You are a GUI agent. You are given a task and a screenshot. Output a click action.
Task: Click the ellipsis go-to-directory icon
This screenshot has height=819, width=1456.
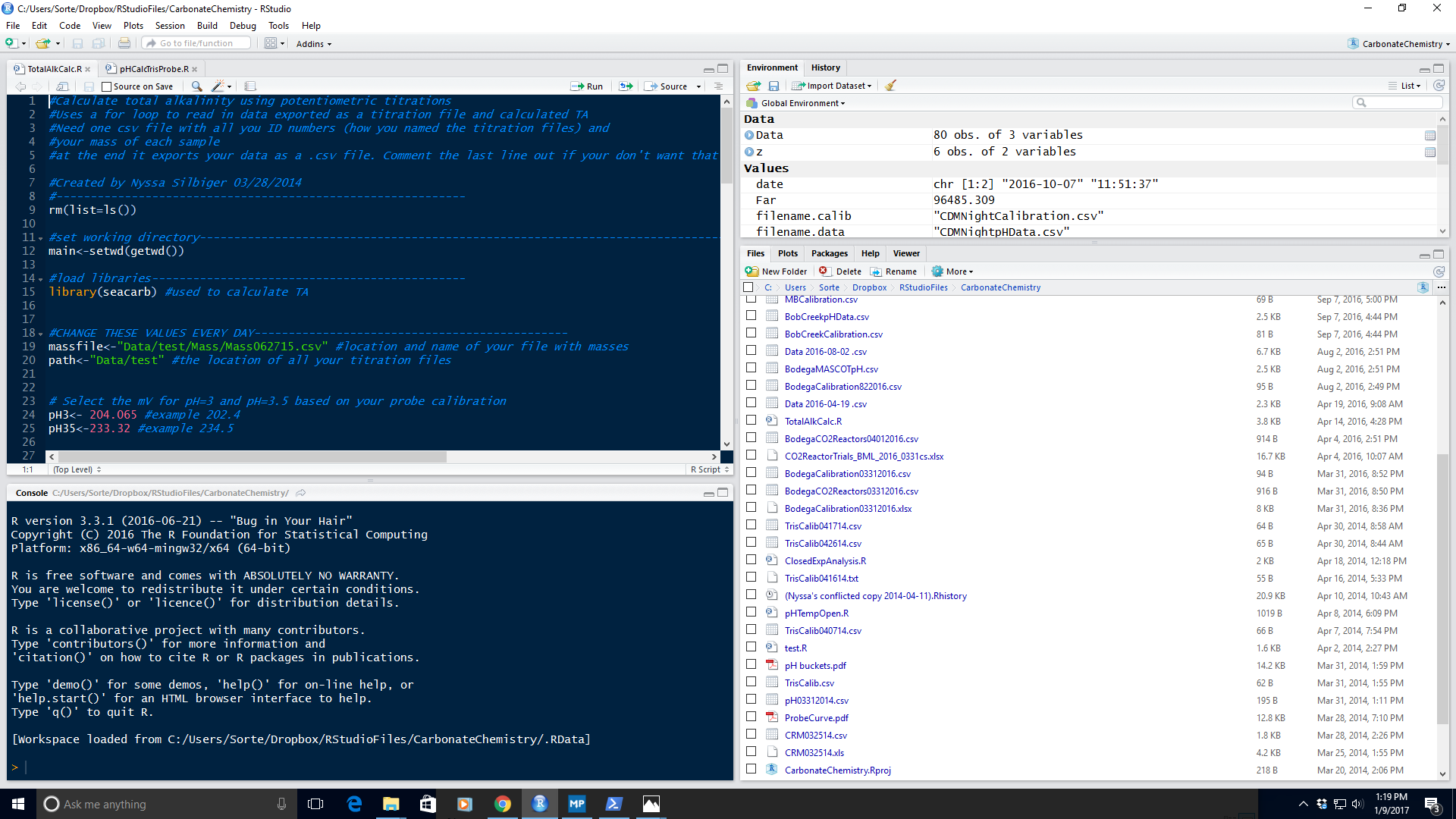1441,287
